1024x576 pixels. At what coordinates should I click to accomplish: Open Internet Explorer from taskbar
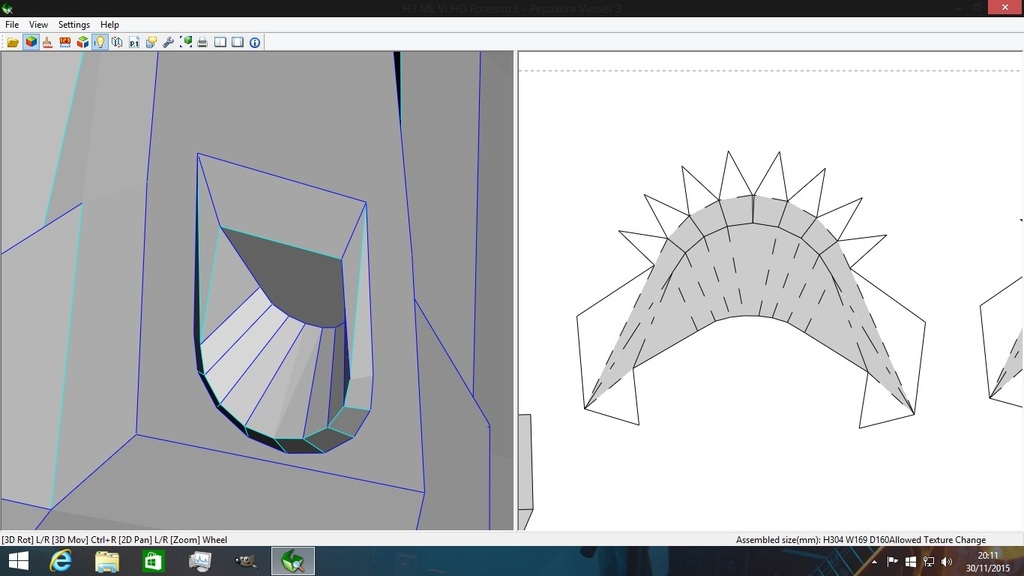(x=61, y=561)
